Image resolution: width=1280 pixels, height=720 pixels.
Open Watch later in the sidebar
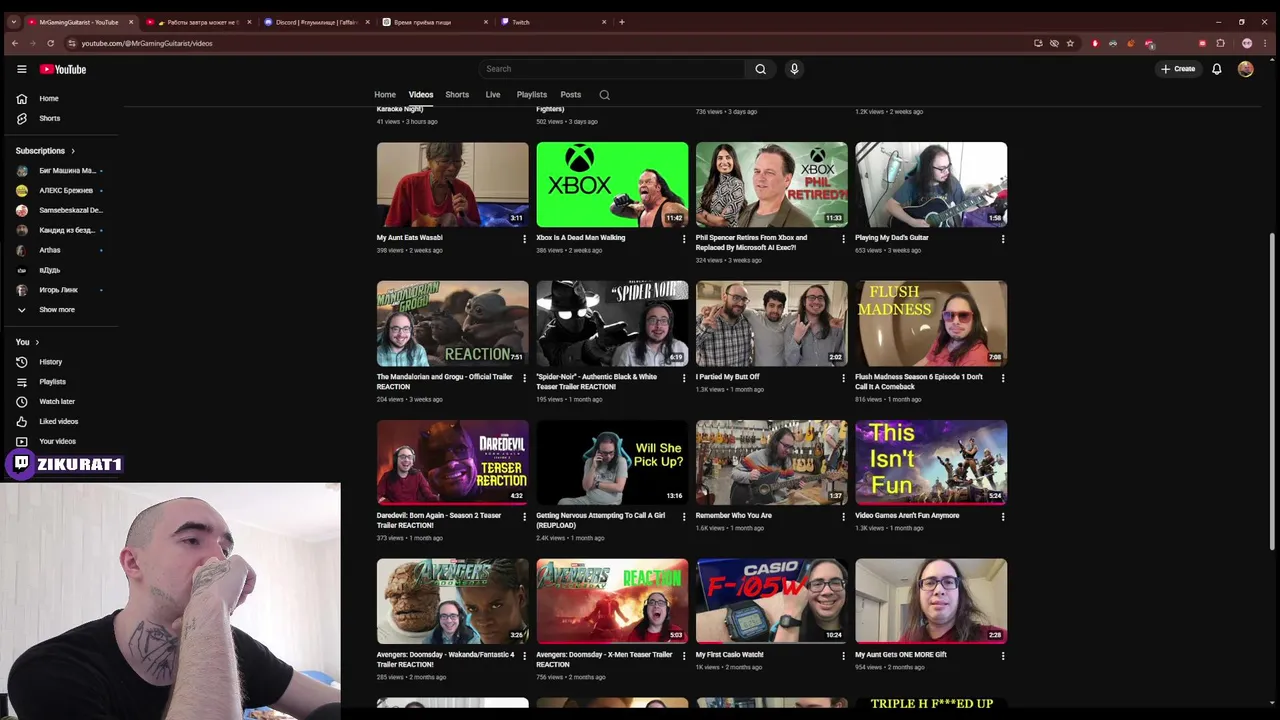(59, 401)
